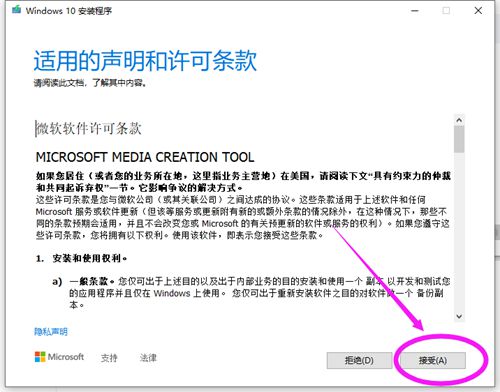Close the Windows 10 setup window
Screen dimensions: 500x392
click(478, 11)
